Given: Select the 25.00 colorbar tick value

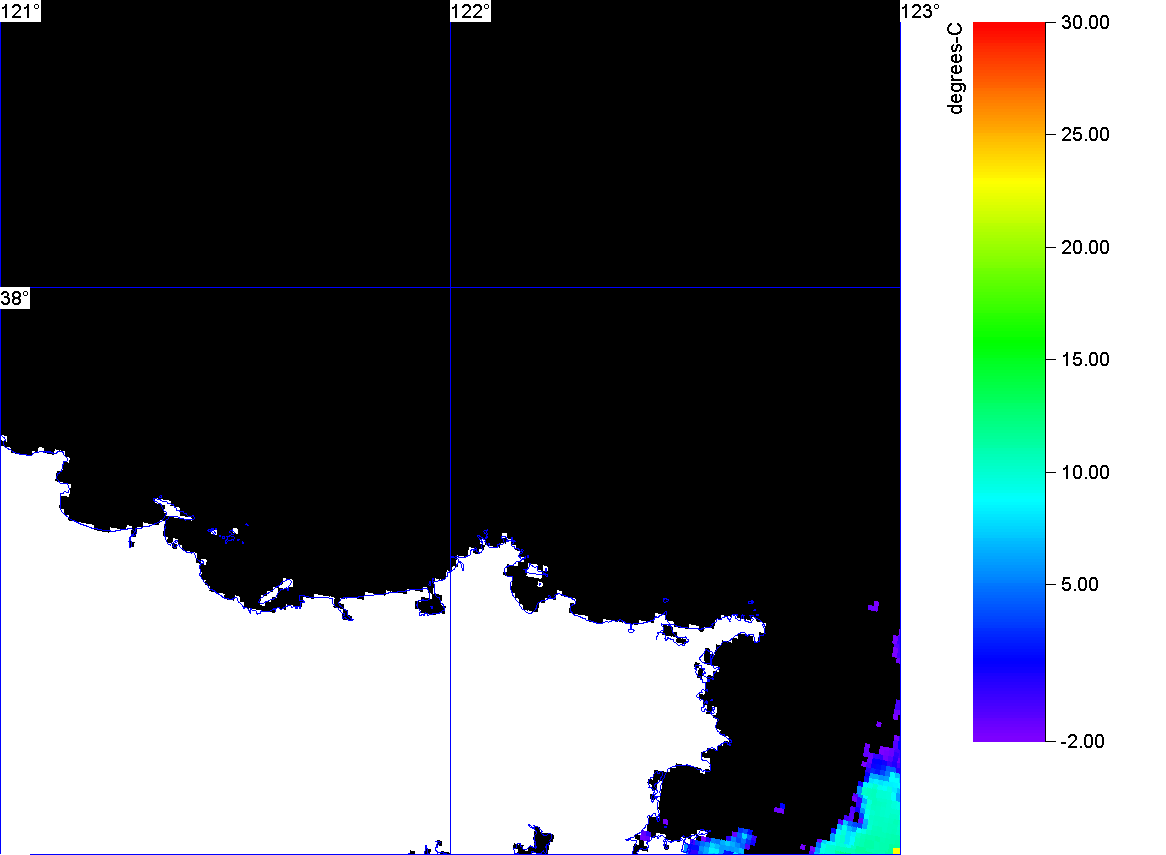Looking at the screenshot, I should click(x=1085, y=135).
